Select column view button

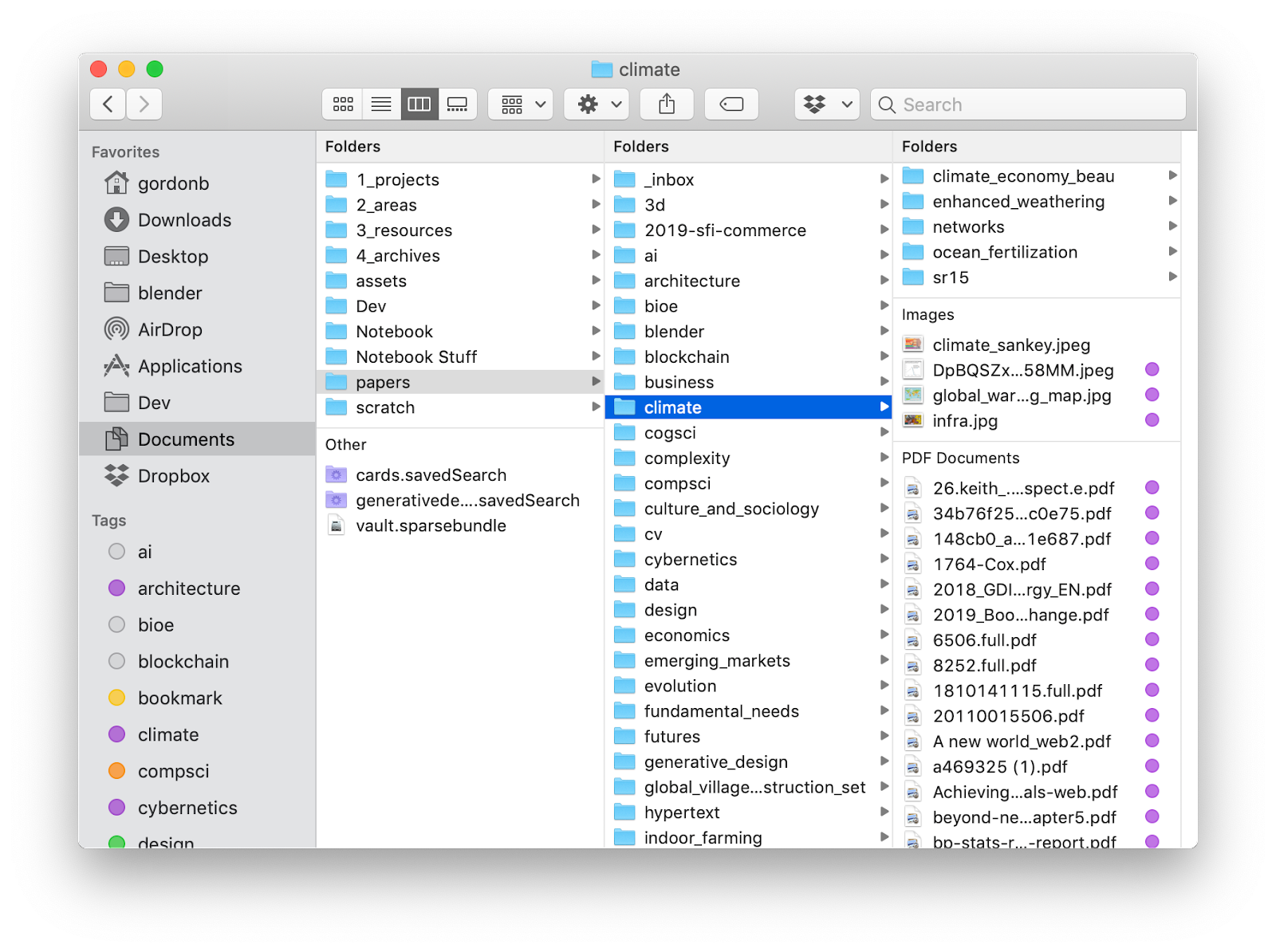pos(419,104)
